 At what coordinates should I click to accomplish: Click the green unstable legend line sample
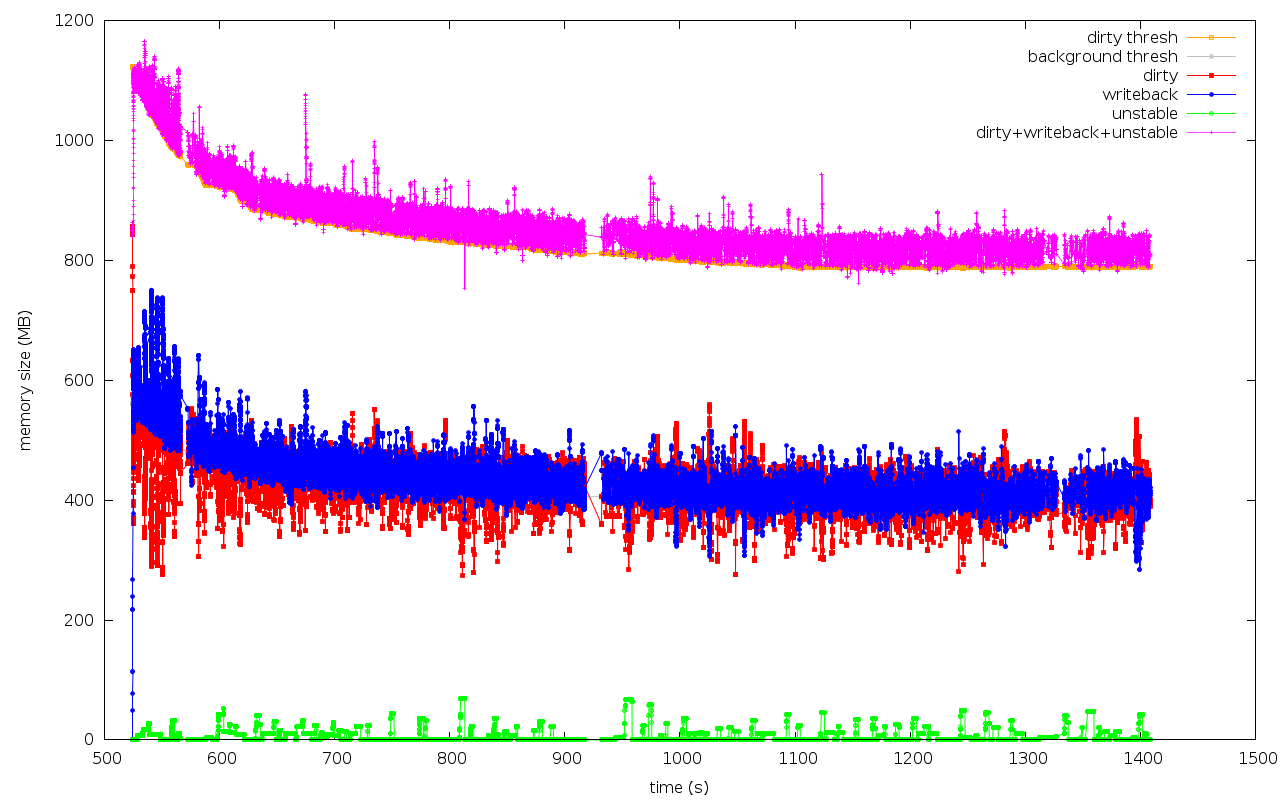click(1211, 114)
